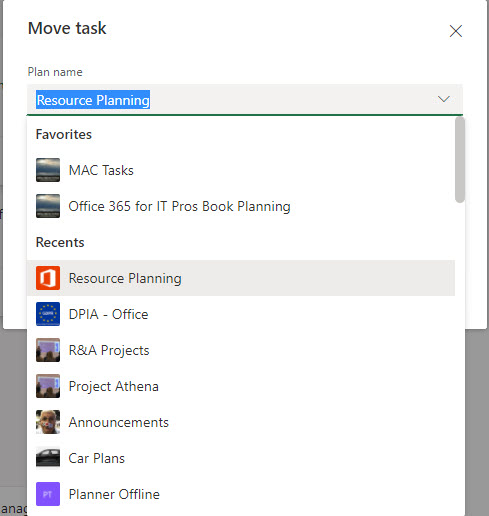
Task: Click the plan list vertical scrollbar thumb
Action: pos(460,160)
